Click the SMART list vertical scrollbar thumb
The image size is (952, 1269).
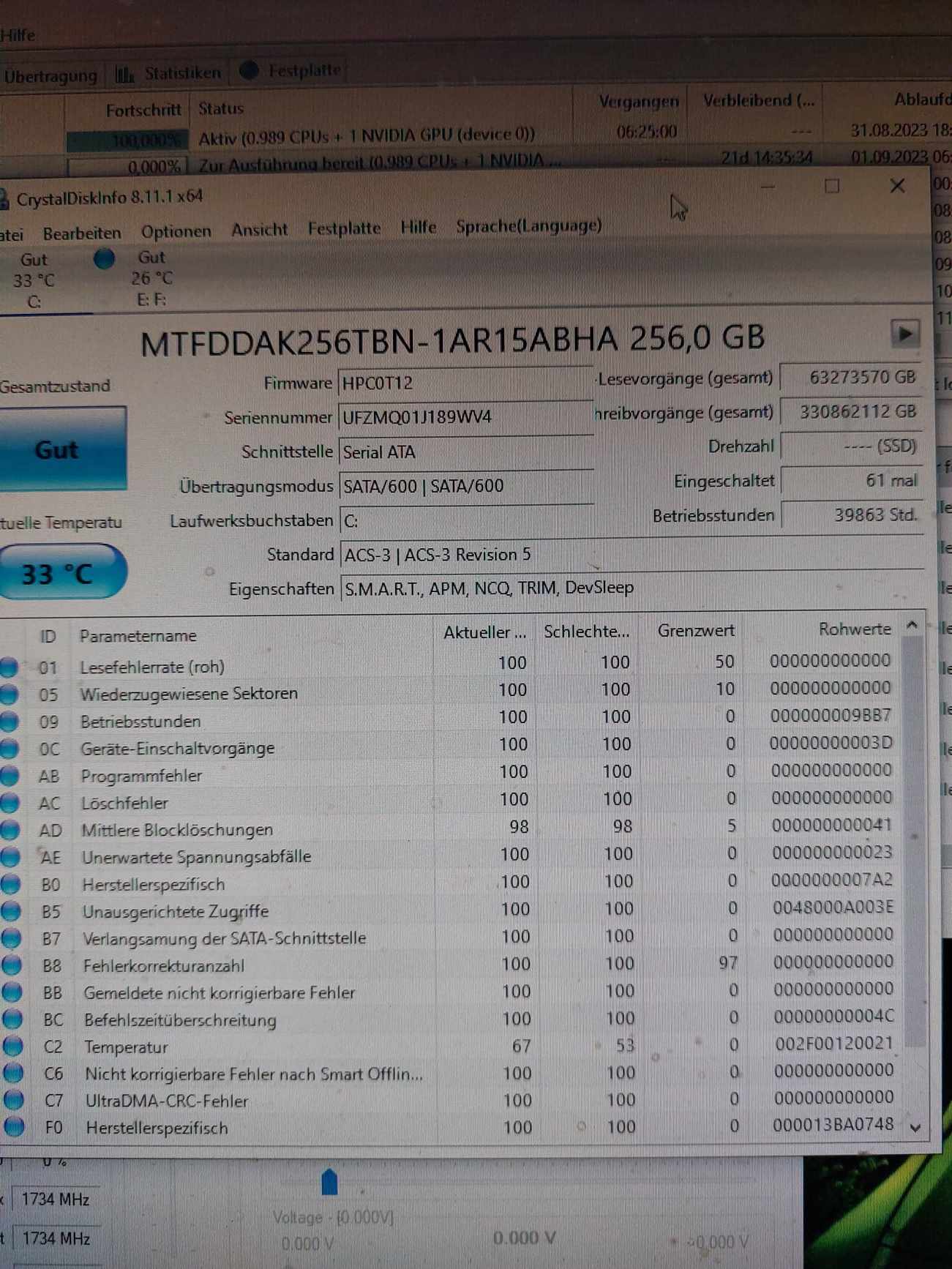coord(912,842)
